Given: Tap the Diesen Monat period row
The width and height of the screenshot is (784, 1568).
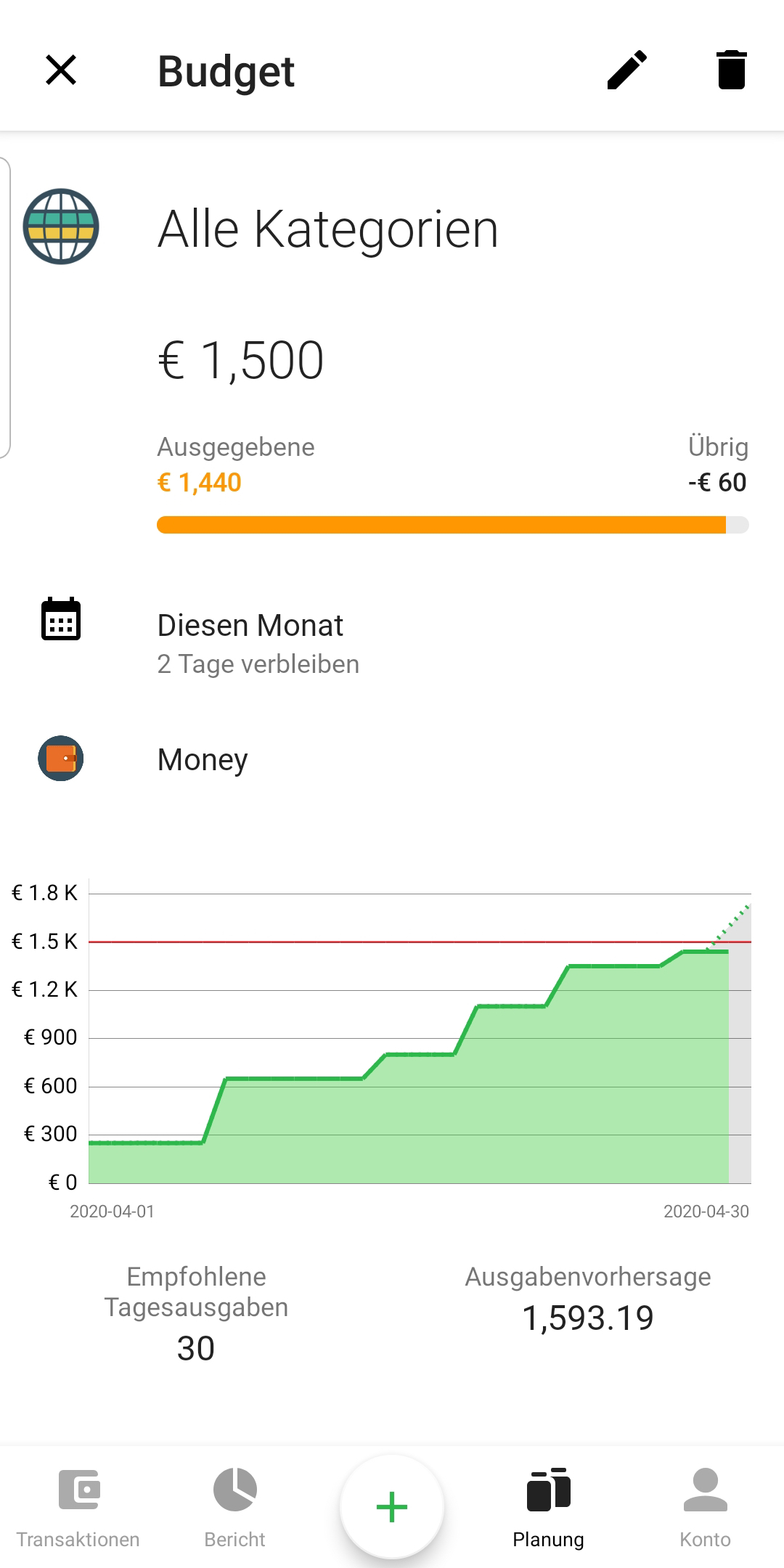Looking at the screenshot, I should coord(392,643).
